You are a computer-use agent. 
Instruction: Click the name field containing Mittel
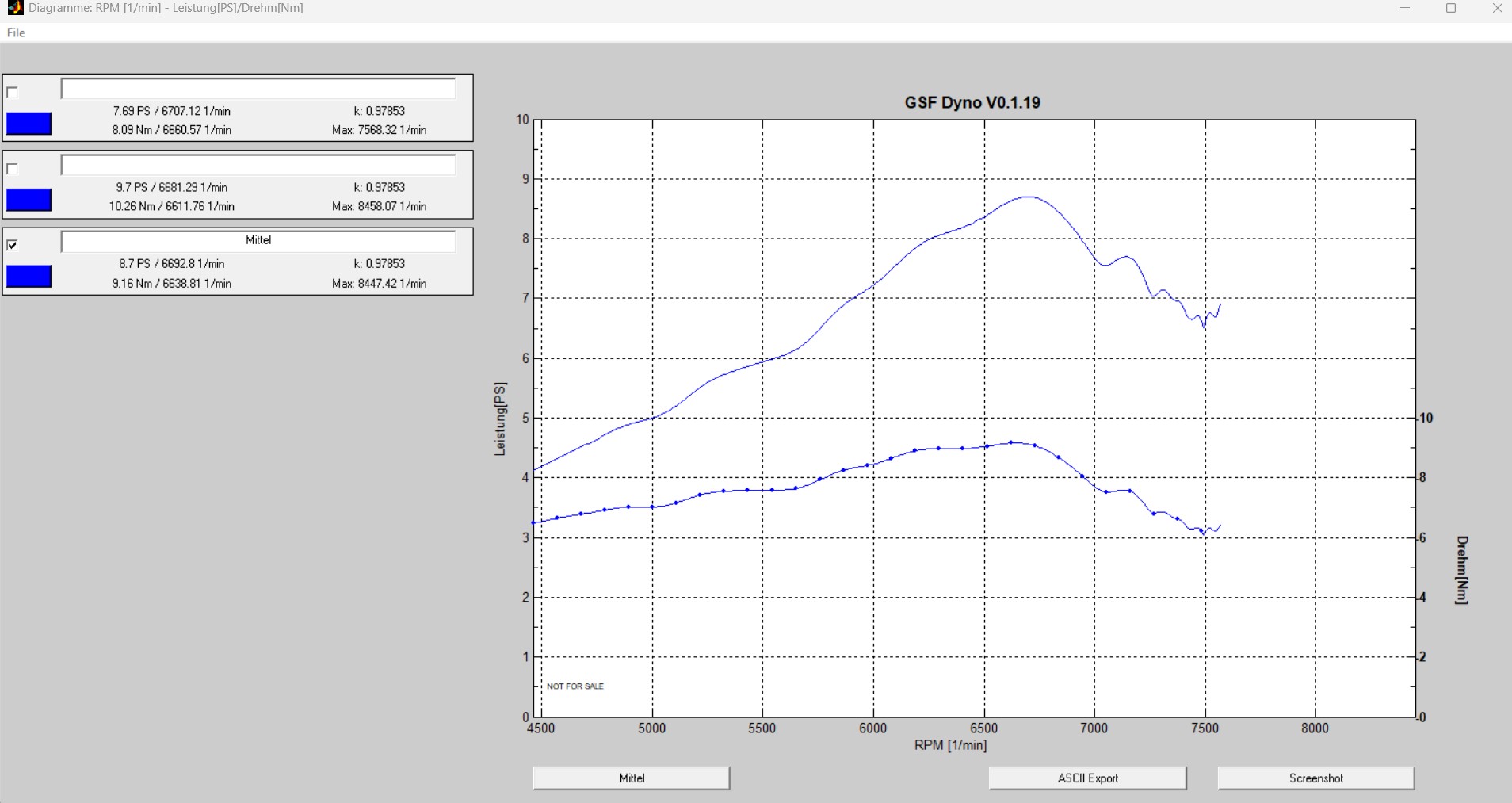click(x=258, y=241)
